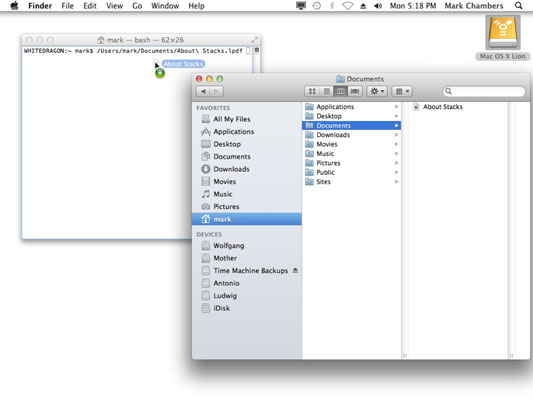The height and width of the screenshot is (400, 533).
Task: Click the Finder back button
Action: [x=203, y=91]
